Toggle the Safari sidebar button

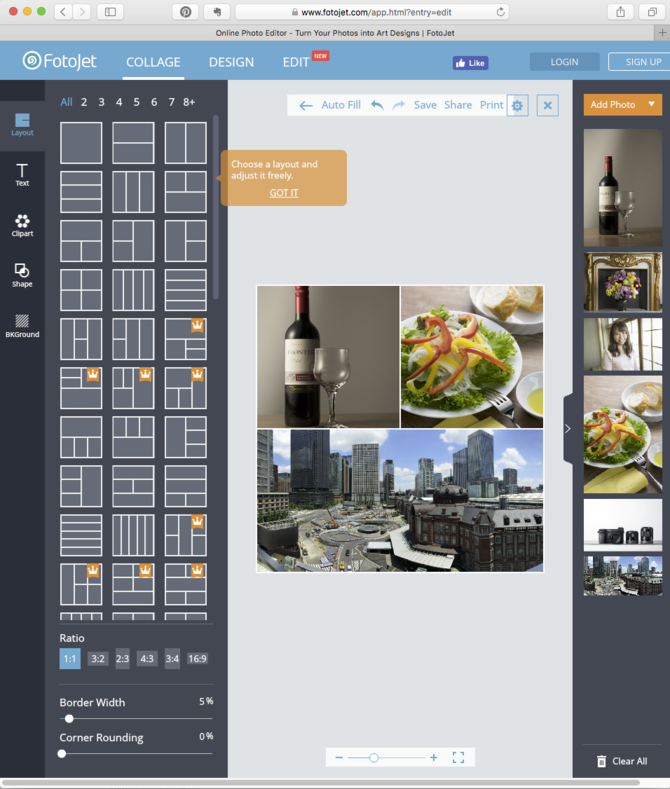(x=110, y=12)
